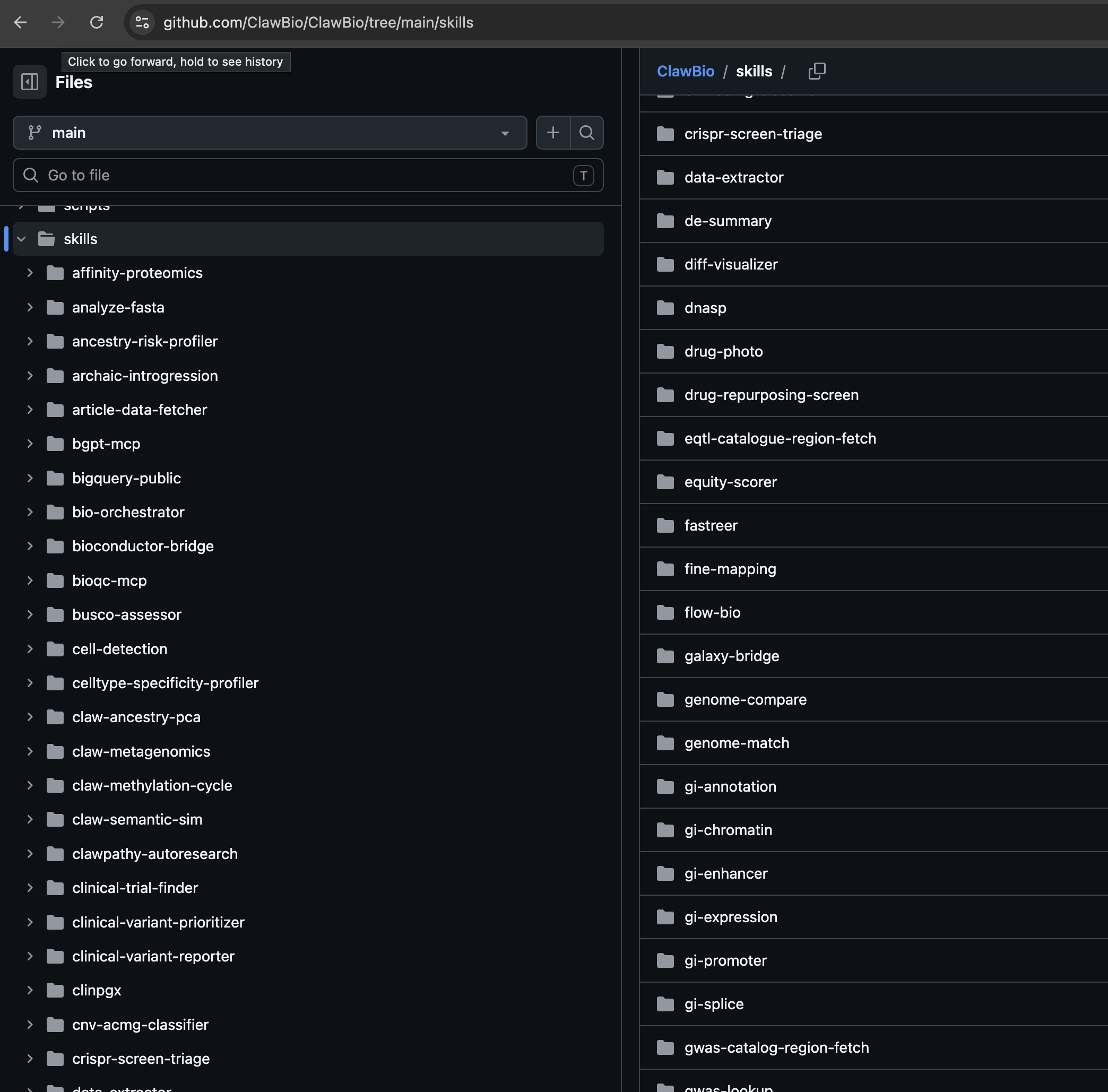This screenshot has width=1108, height=1092.
Task: Expand the affinity-proteomics tree folder
Action: point(30,273)
